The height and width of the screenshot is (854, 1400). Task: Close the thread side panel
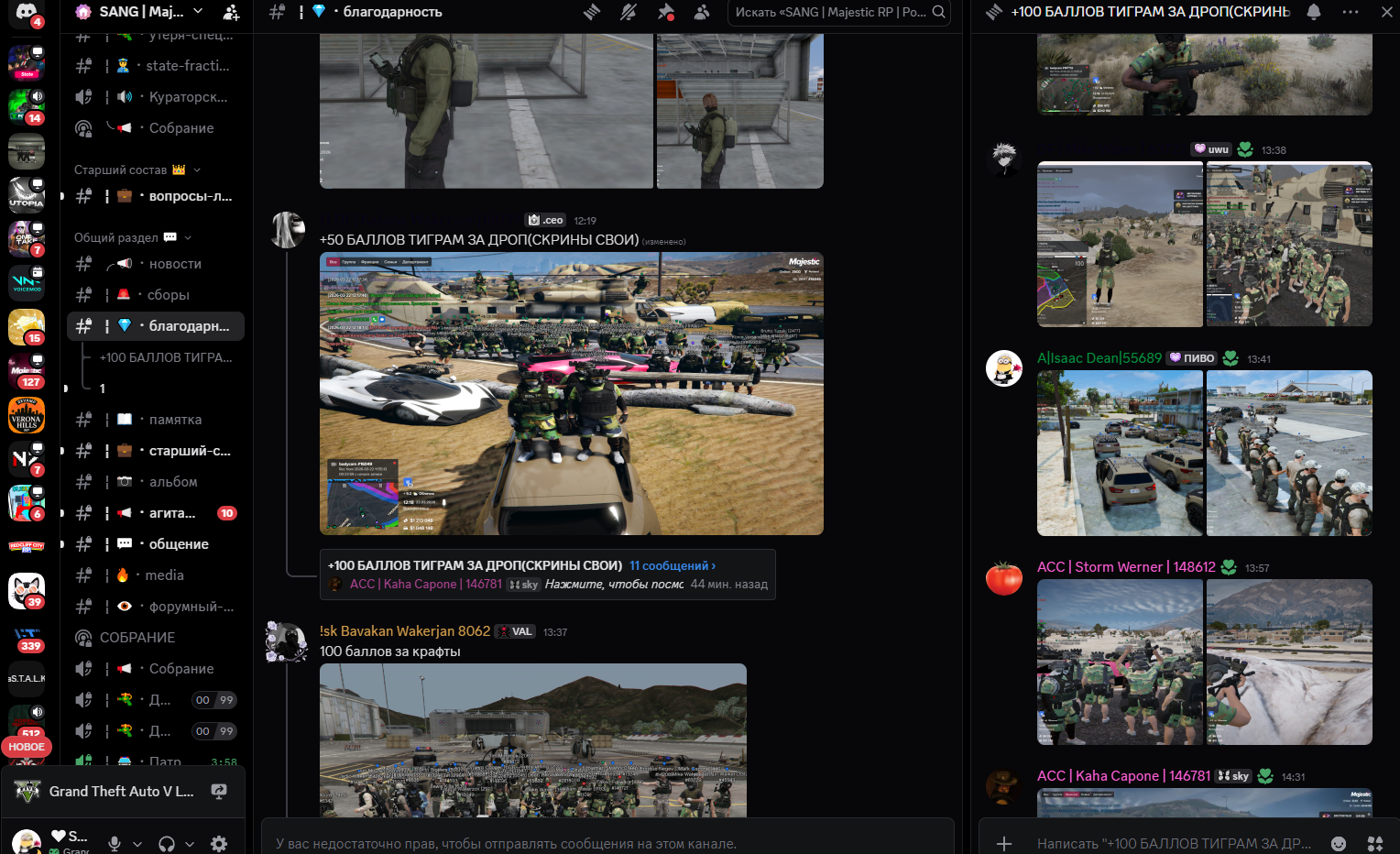tap(1386, 12)
